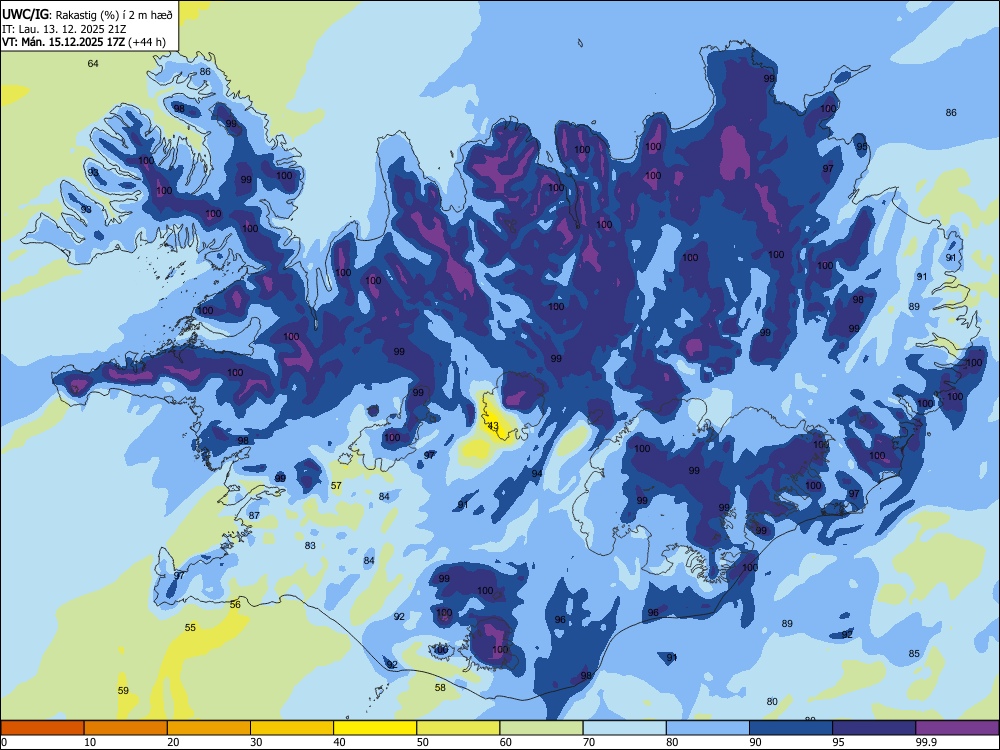Click the '99.9' legend scale label
The width and height of the screenshot is (1000, 750).
point(925,742)
